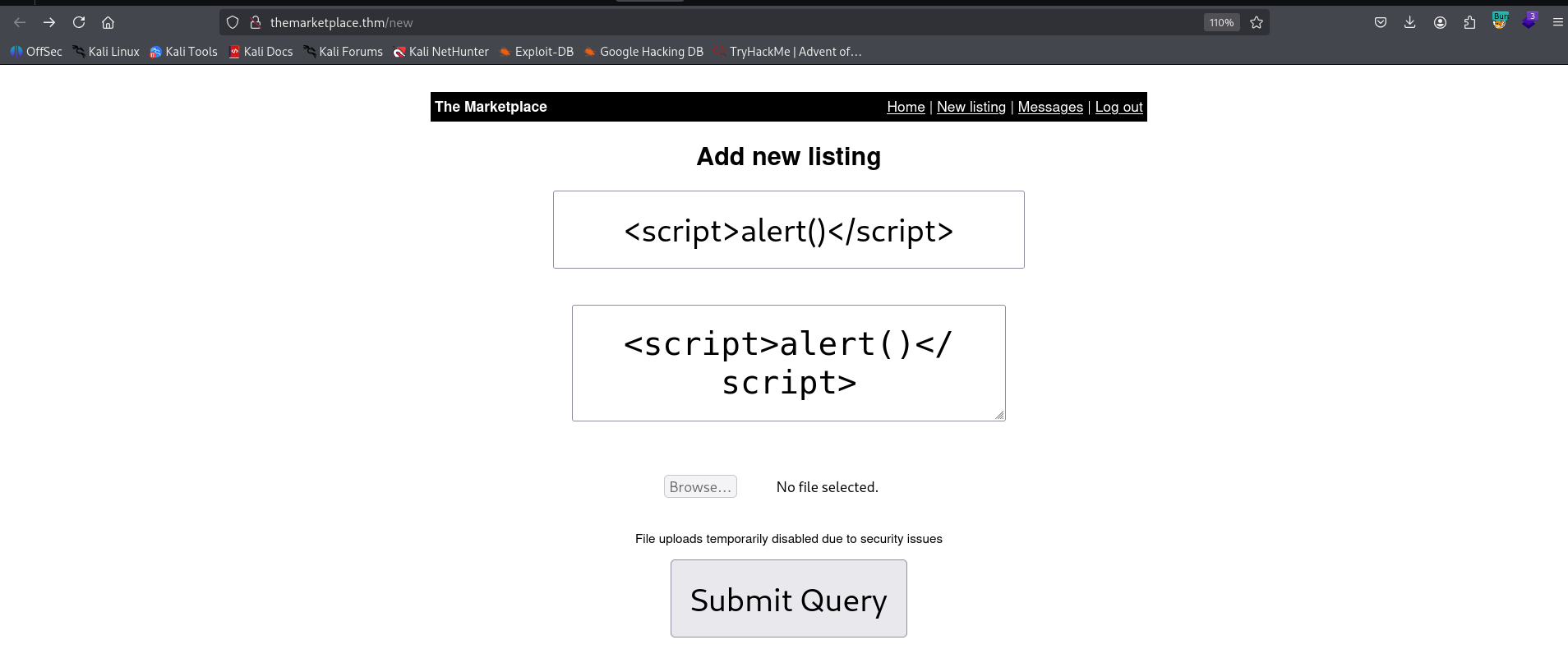Image resolution: width=1568 pixels, height=672 pixels.
Task: Open the Kali Linux bookmark
Action: tap(106, 52)
